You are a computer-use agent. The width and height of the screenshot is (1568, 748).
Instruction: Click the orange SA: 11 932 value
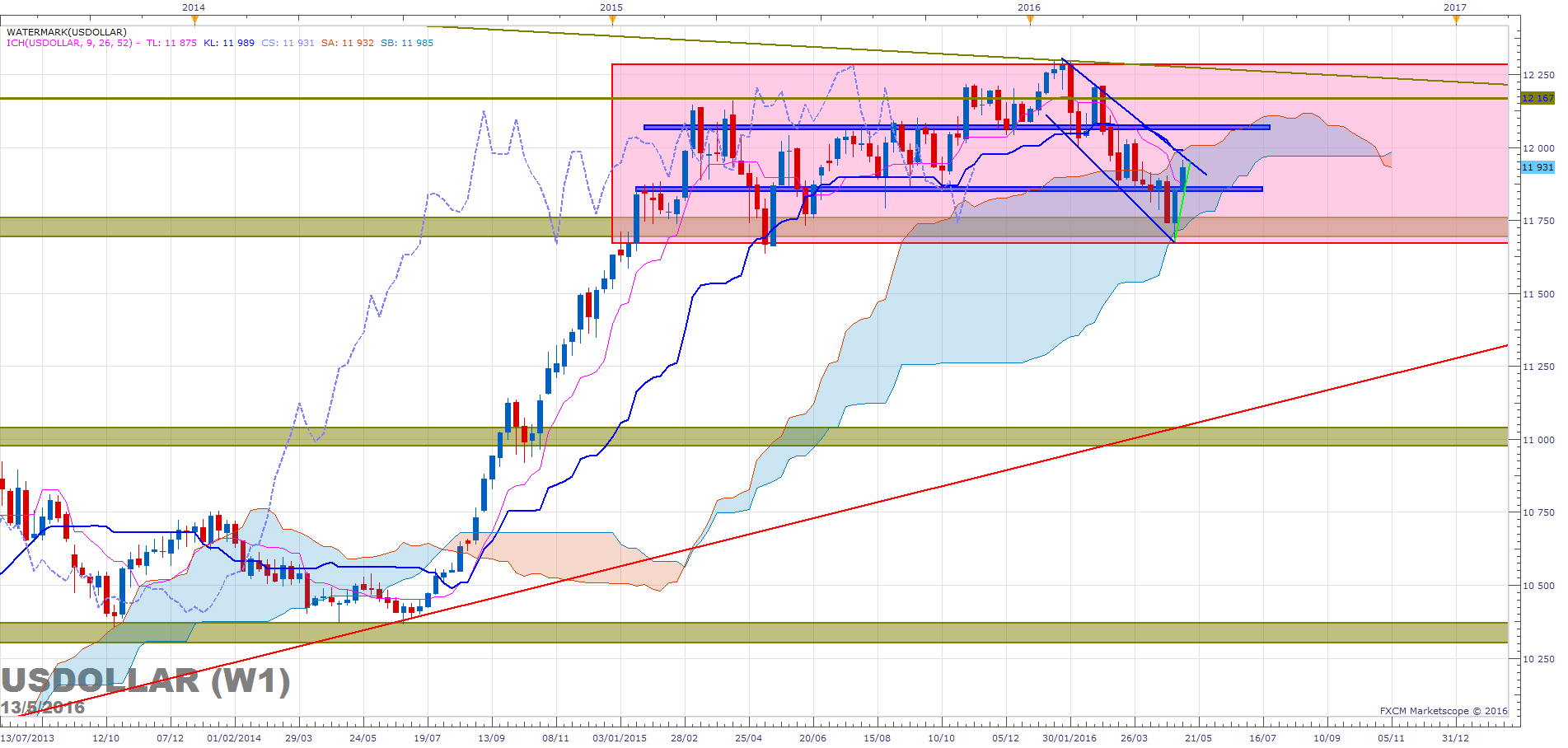coord(347,43)
